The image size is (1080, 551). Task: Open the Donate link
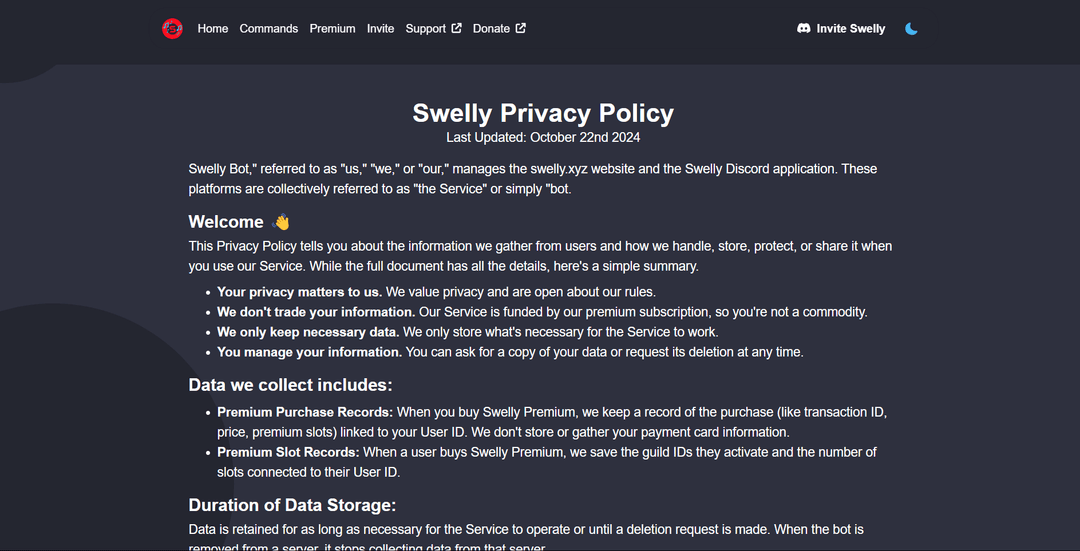tap(491, 29)
